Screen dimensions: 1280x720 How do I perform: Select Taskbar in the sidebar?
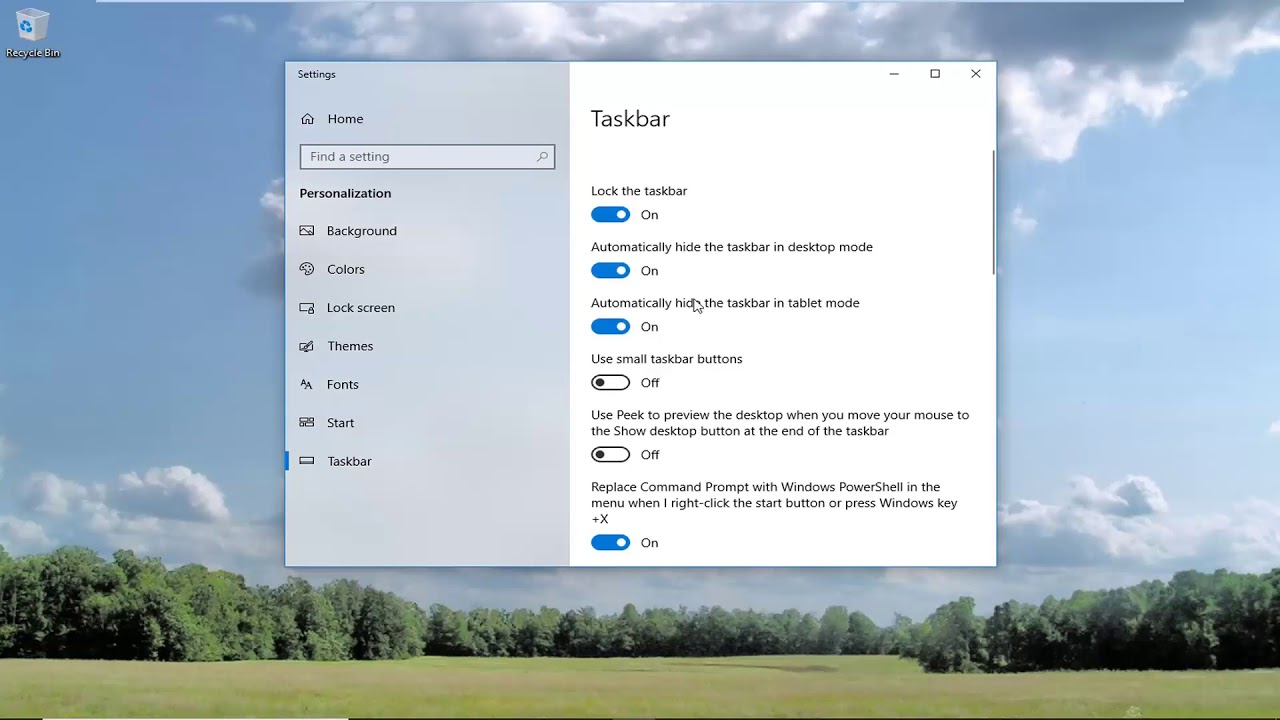427,461
